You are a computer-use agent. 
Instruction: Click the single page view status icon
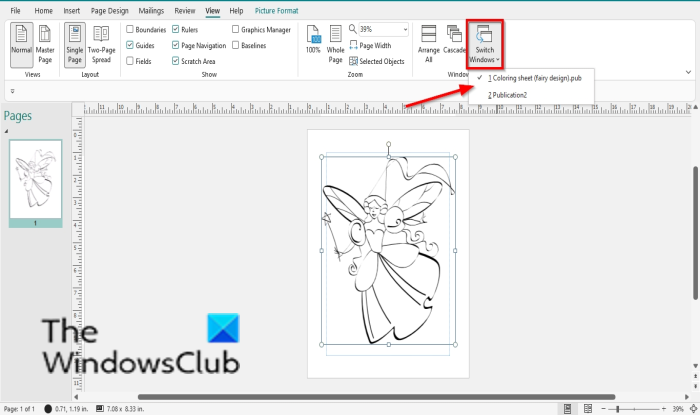[567, 409]
